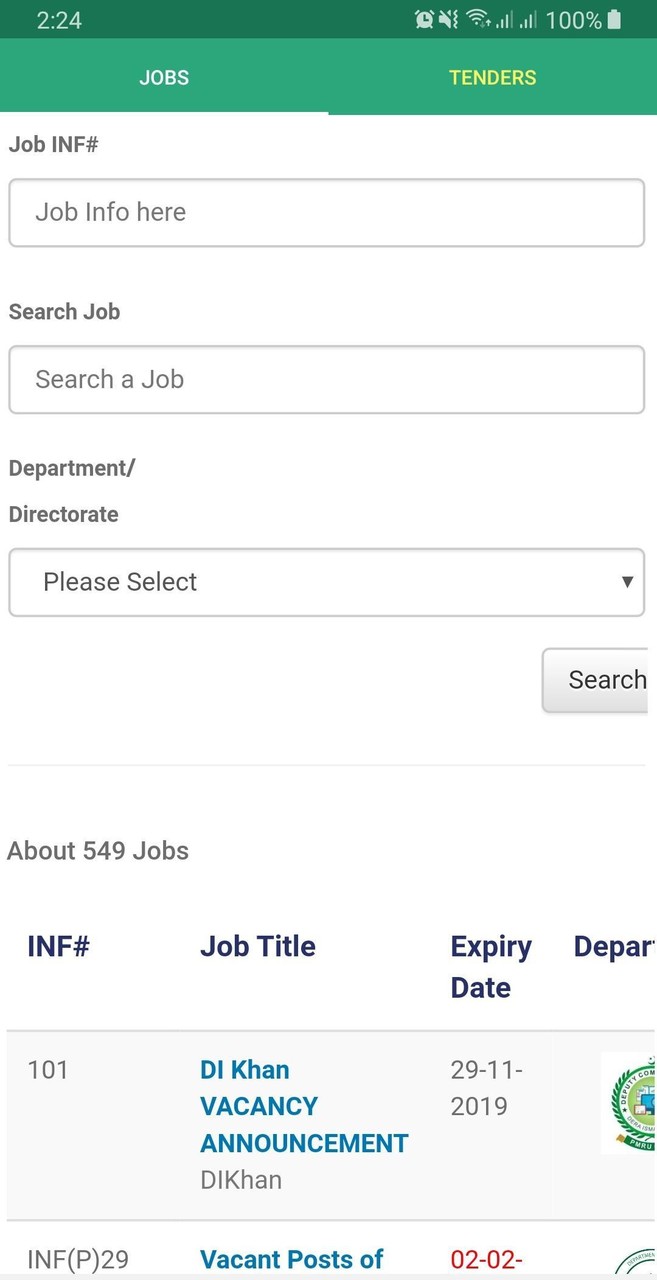Click the Job Info here input field
This screenshot has width=657, height=1280.
coord(326,212)
